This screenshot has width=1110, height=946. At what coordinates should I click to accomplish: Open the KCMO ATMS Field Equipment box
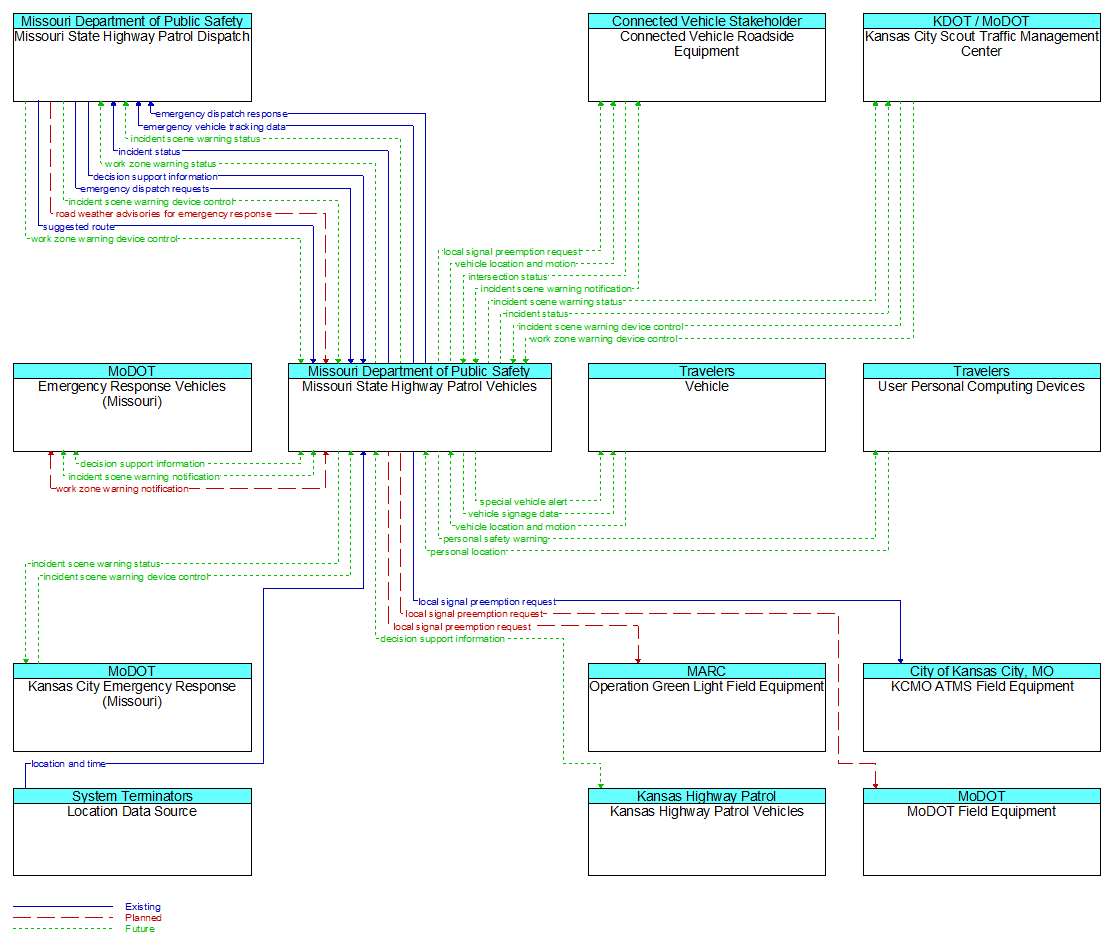pyautogui.click(x=981, y=707)
